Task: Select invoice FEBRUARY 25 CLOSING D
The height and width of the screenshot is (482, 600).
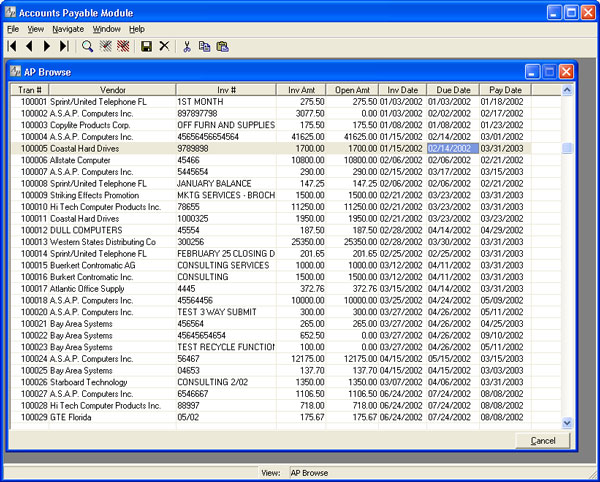Action: click(226, 254)
